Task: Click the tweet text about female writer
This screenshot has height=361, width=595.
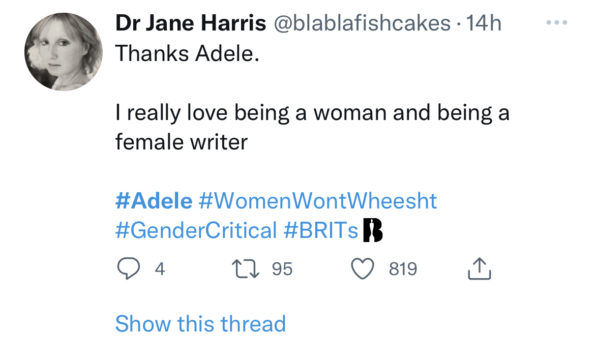Action: (x=312, y=128)
